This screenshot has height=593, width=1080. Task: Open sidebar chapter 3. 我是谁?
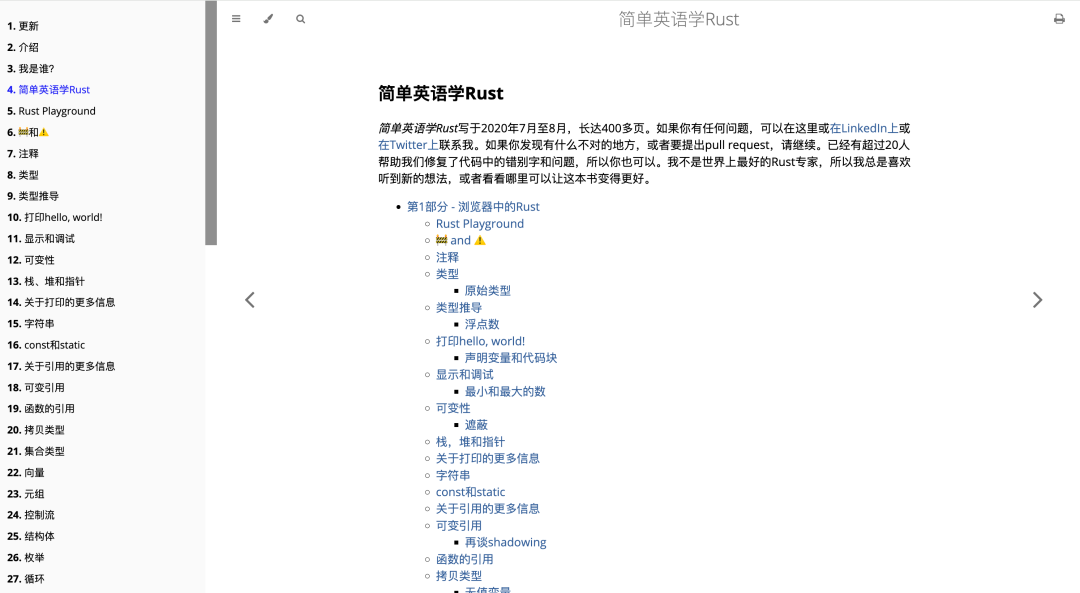[30, 69]
